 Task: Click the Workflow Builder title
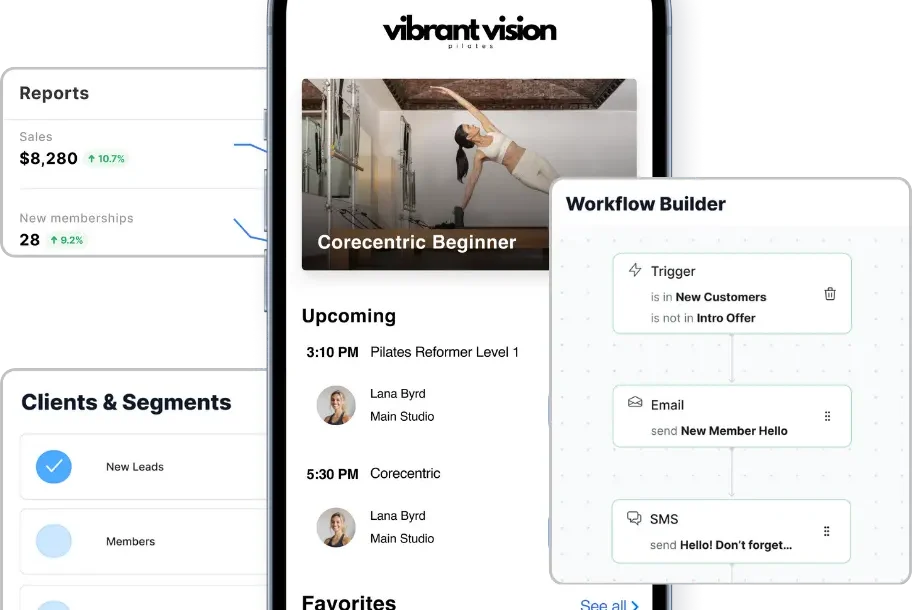645,204
